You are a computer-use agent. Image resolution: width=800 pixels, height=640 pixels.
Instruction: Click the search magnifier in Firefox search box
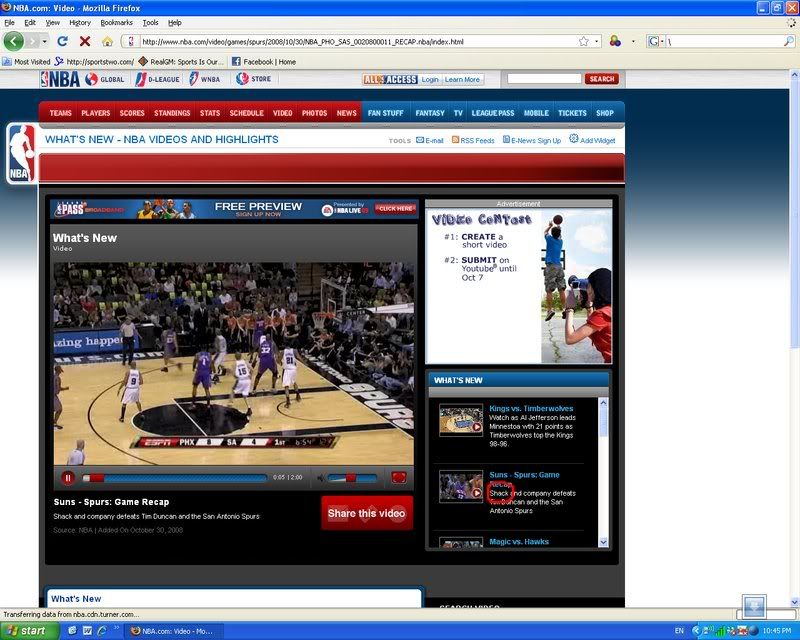coord(789,41)
